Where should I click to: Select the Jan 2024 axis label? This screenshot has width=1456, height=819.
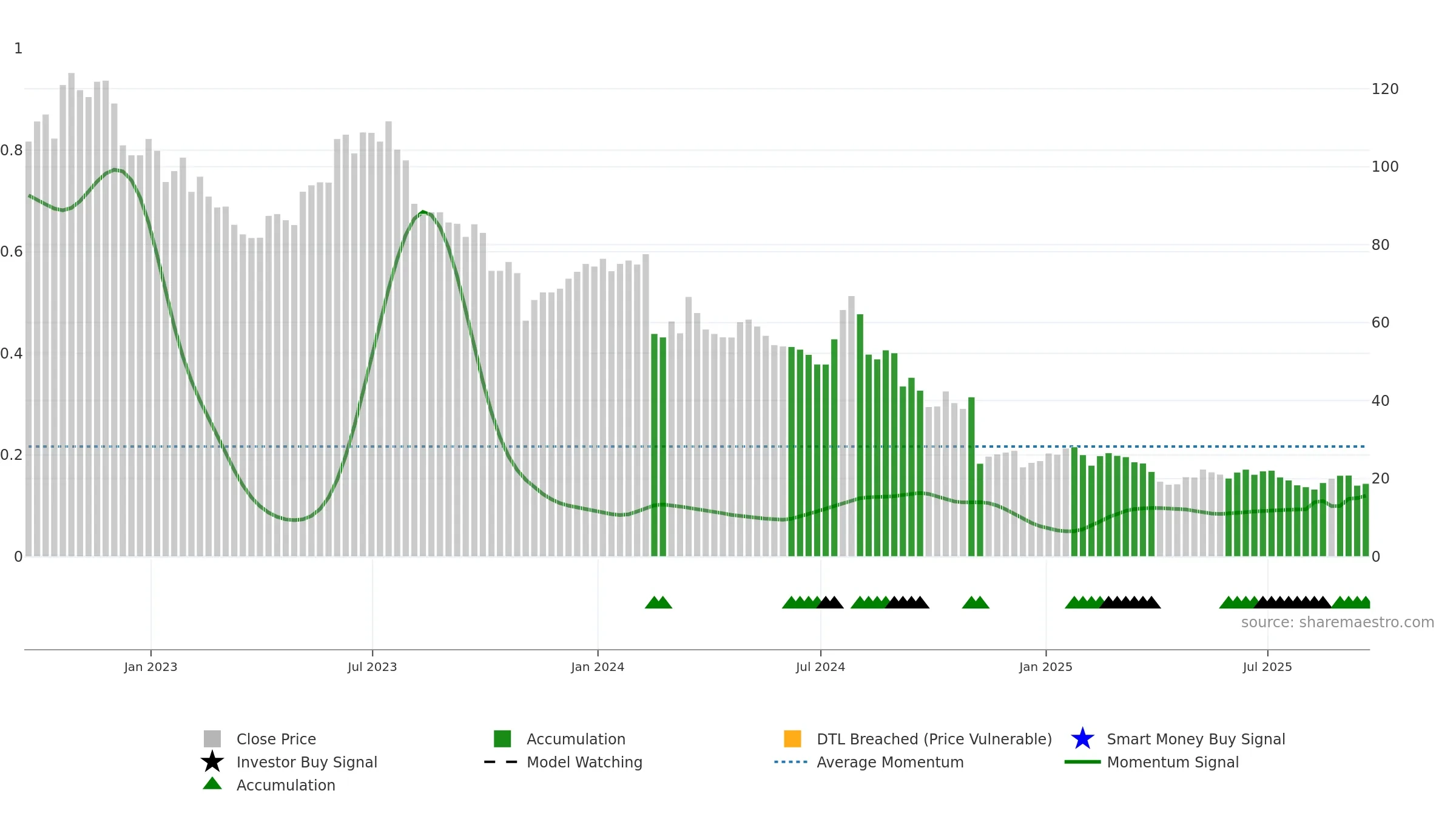[x=598, y=667]
